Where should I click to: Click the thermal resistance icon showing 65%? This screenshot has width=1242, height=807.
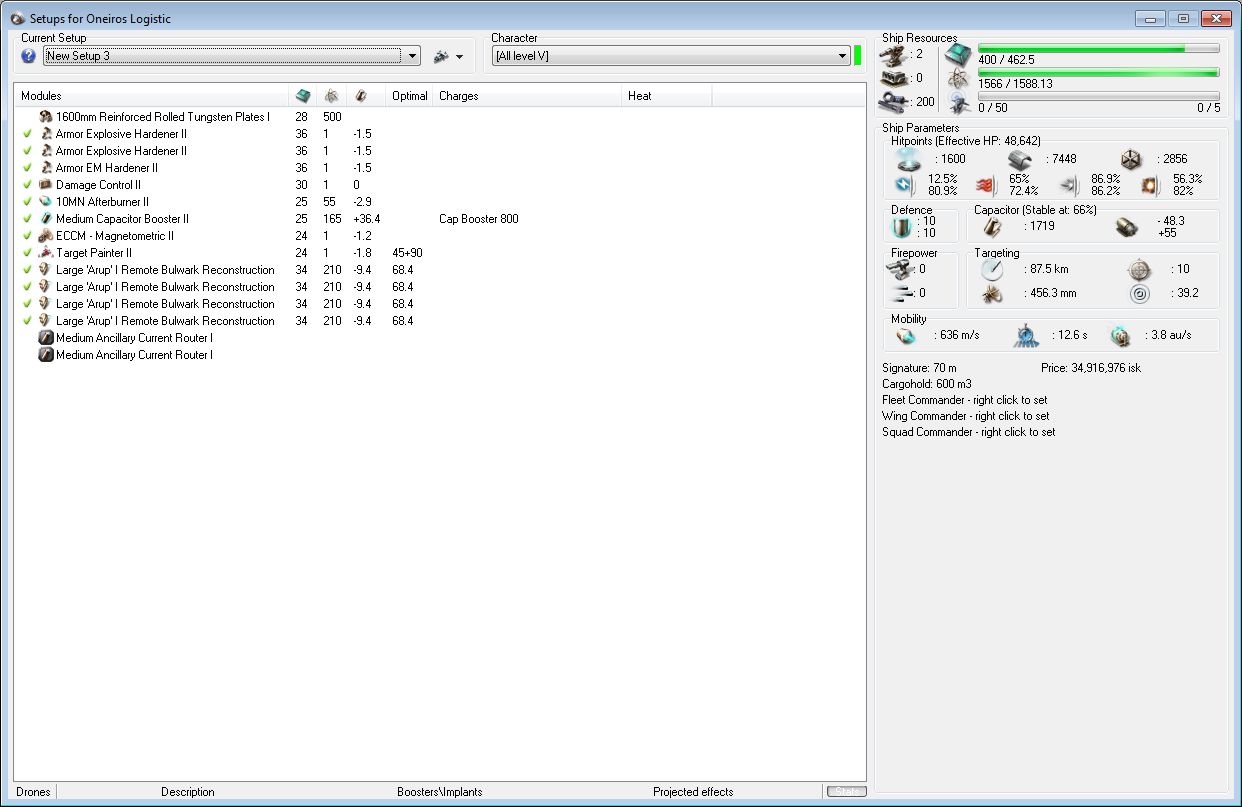[x=987, y=185]
